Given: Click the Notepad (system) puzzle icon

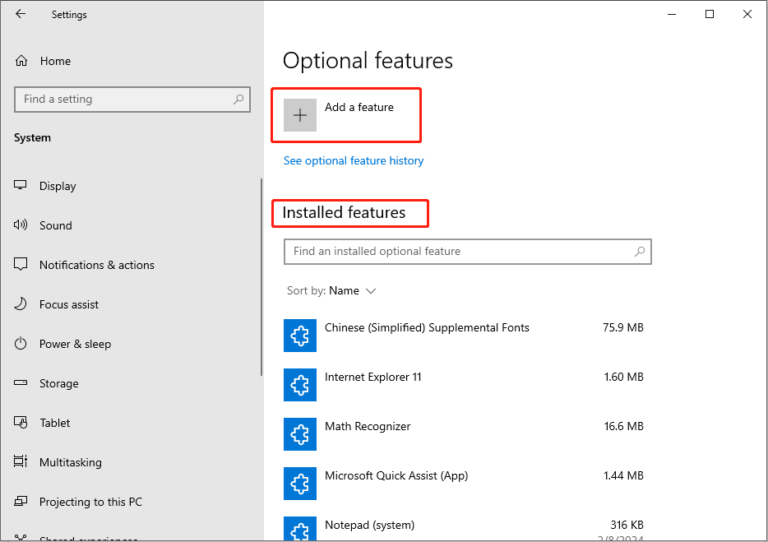Looking at the screenshot, I should pyautogui.click(x=300, y=529).
